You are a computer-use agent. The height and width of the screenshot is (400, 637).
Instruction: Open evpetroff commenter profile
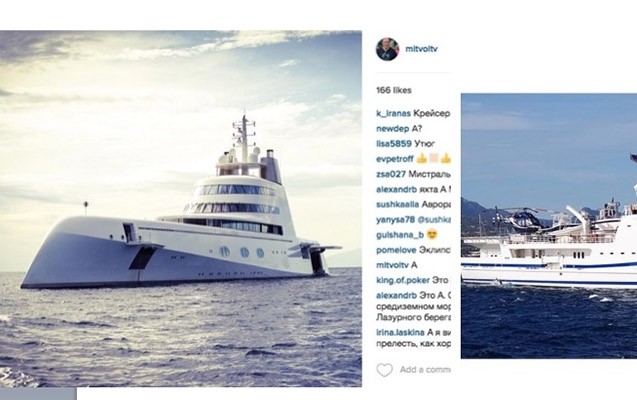click(x=394, y=158)
